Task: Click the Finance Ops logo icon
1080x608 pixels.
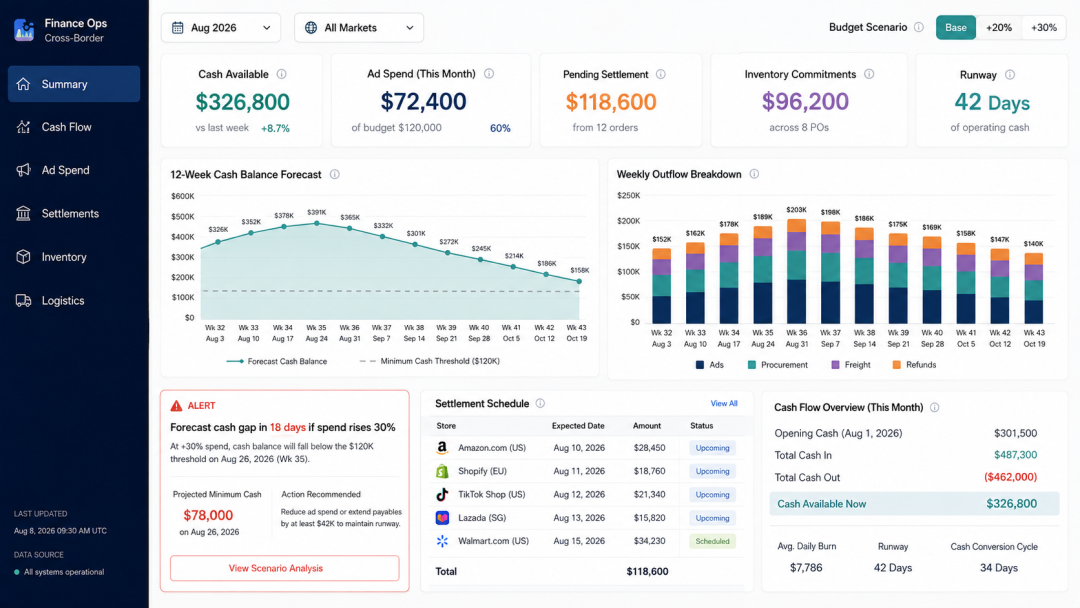Action: (x=24, y=30)
